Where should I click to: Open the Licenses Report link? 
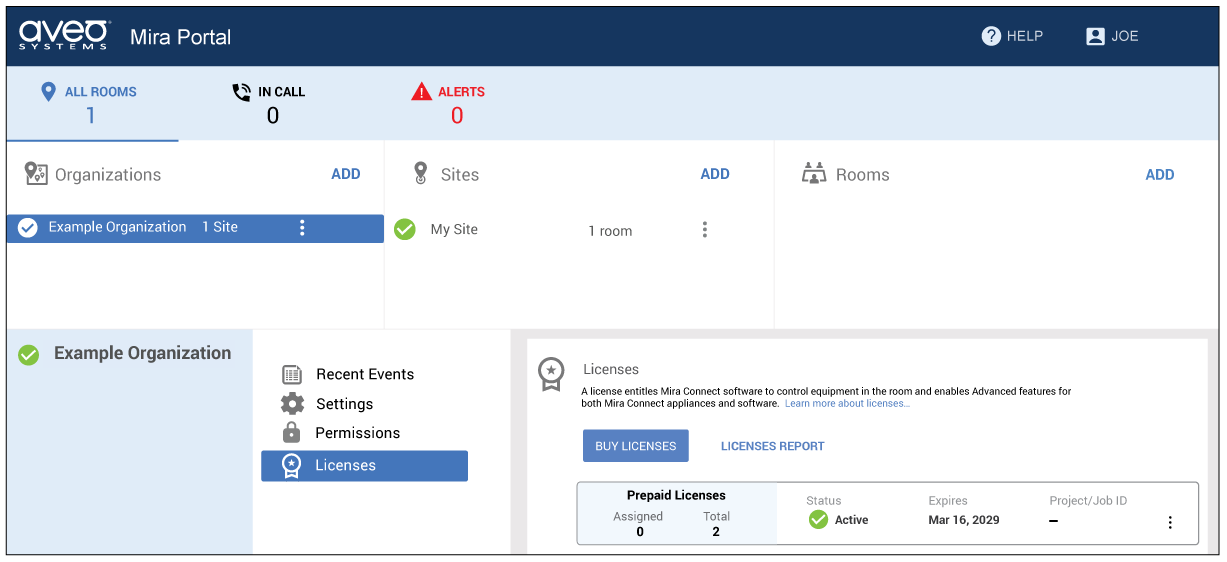click(772, 446)
